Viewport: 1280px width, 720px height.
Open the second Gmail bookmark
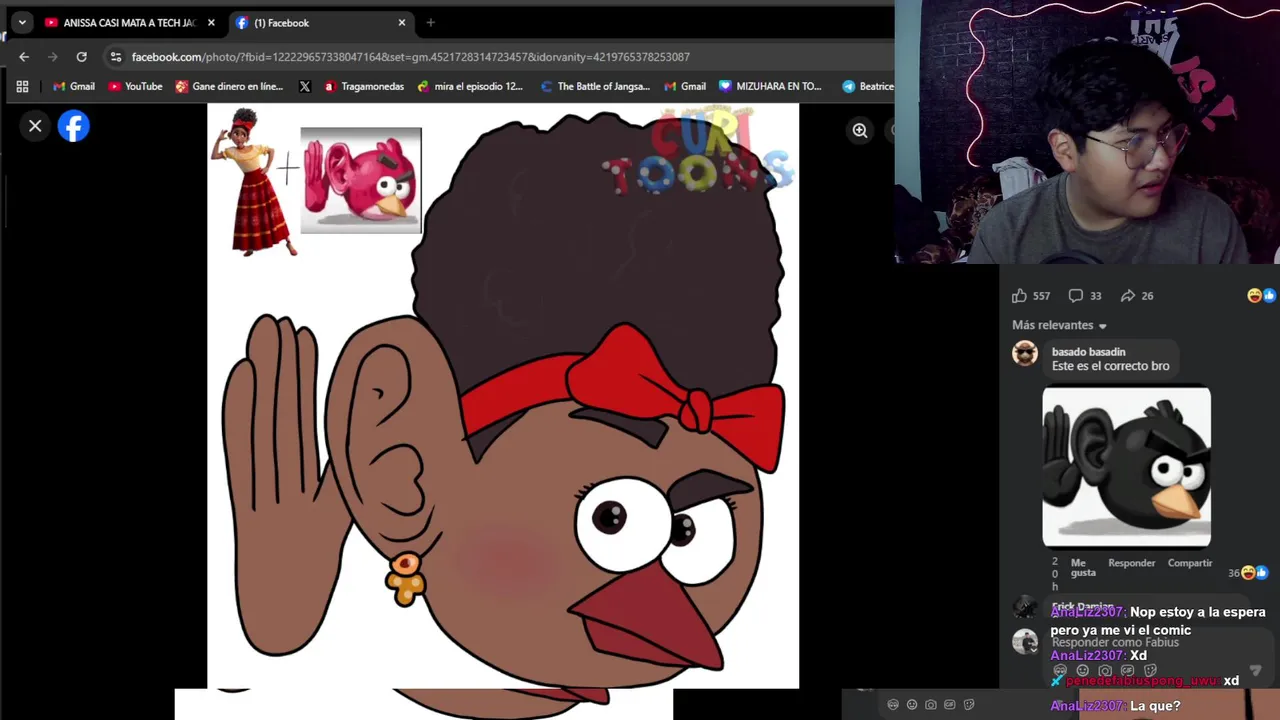click(684, 86)
